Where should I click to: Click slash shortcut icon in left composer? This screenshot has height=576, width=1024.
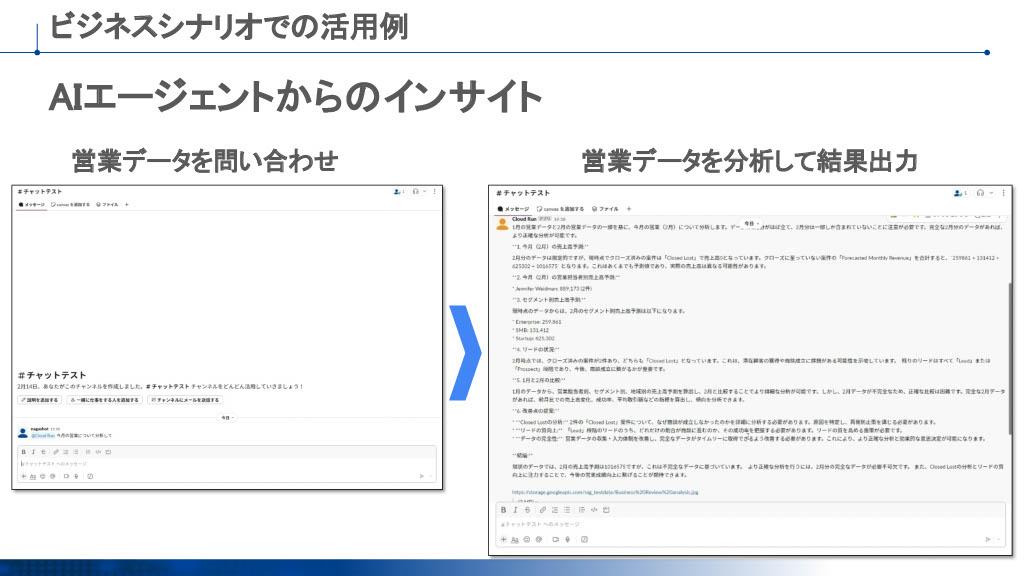[90, 476]
